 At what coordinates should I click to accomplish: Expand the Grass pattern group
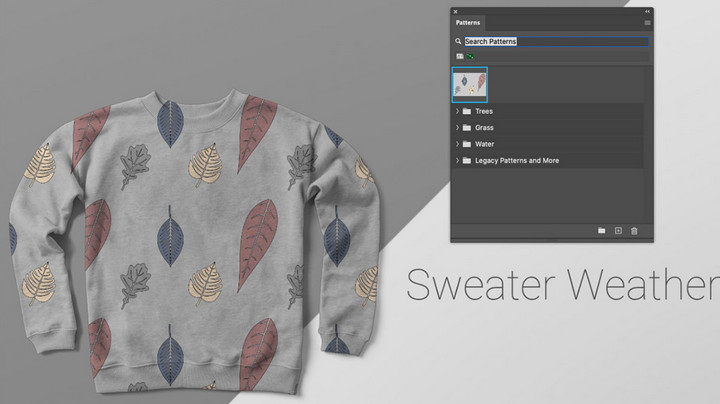coord(457,128)
